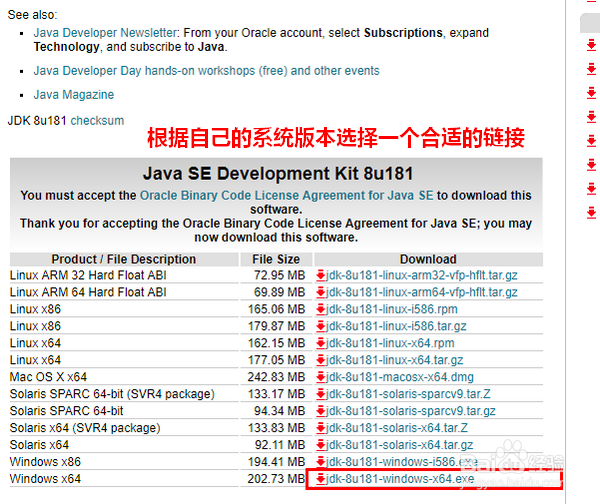Click download icon beside macosx-x64.dmg

(x=320, y=377)
